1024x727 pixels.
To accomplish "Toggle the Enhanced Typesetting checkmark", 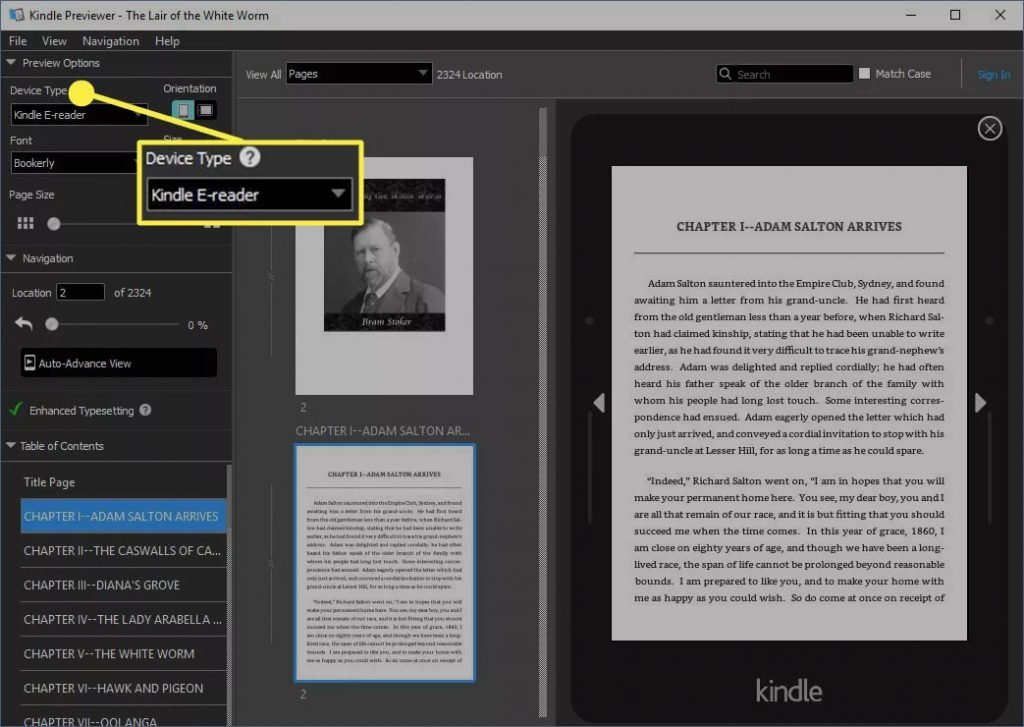I will [x=16, y=410].
